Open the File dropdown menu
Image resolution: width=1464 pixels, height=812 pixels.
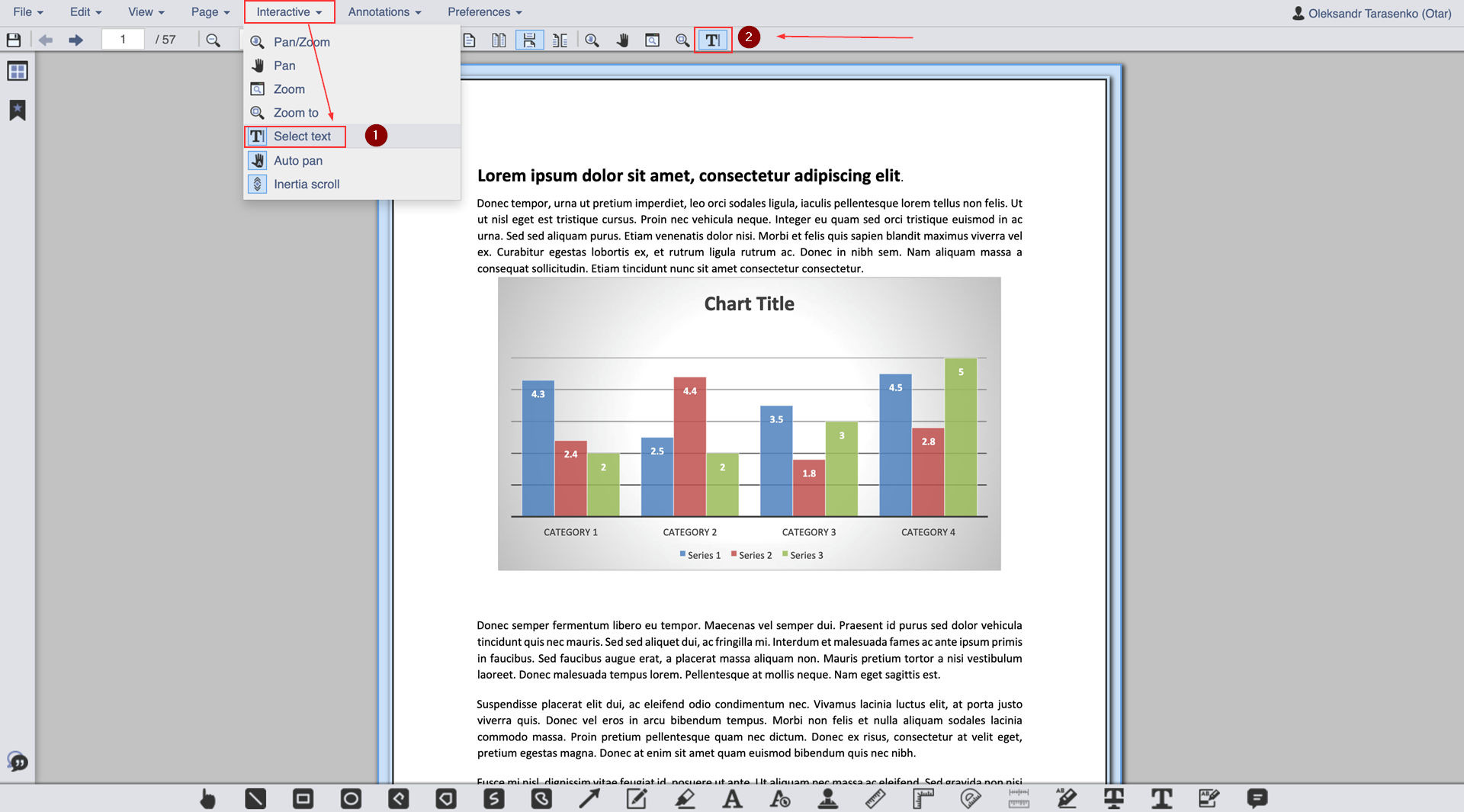click(28, 12)
